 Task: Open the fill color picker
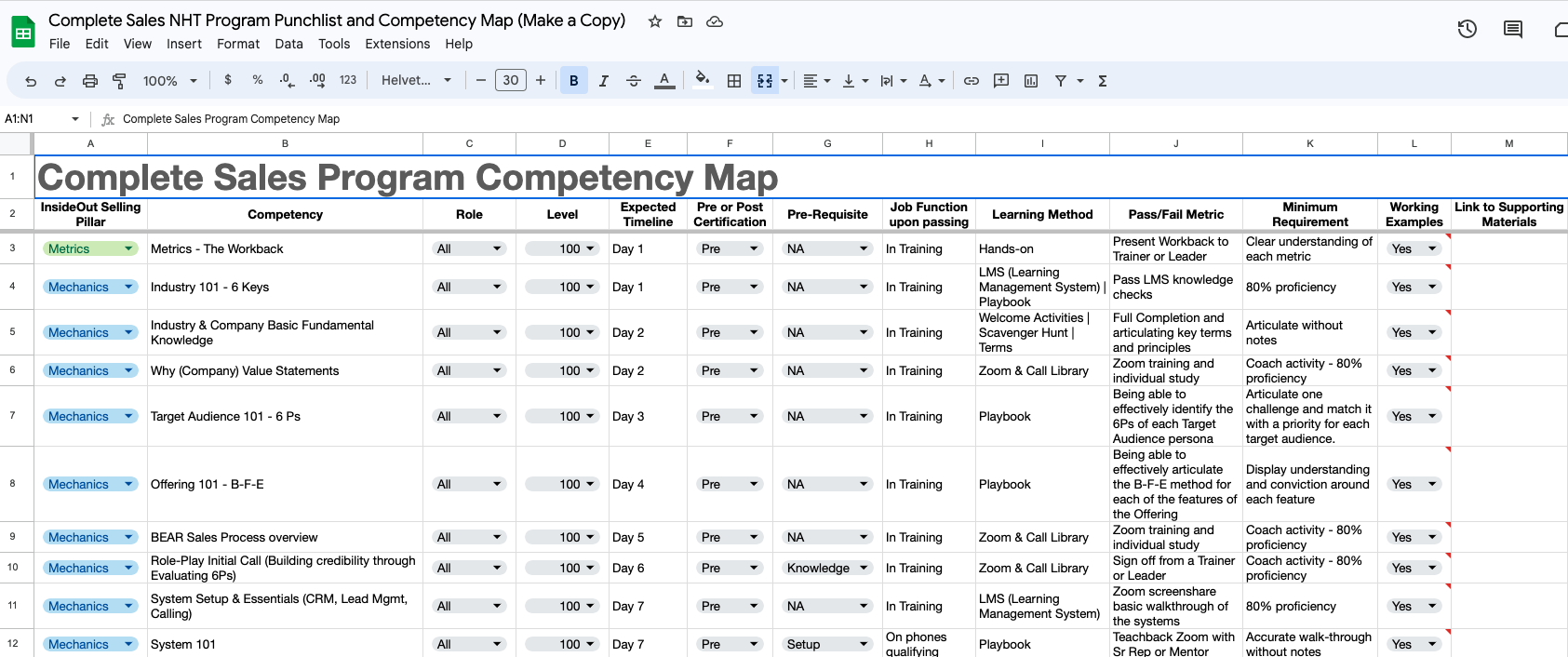coord(703,80)
